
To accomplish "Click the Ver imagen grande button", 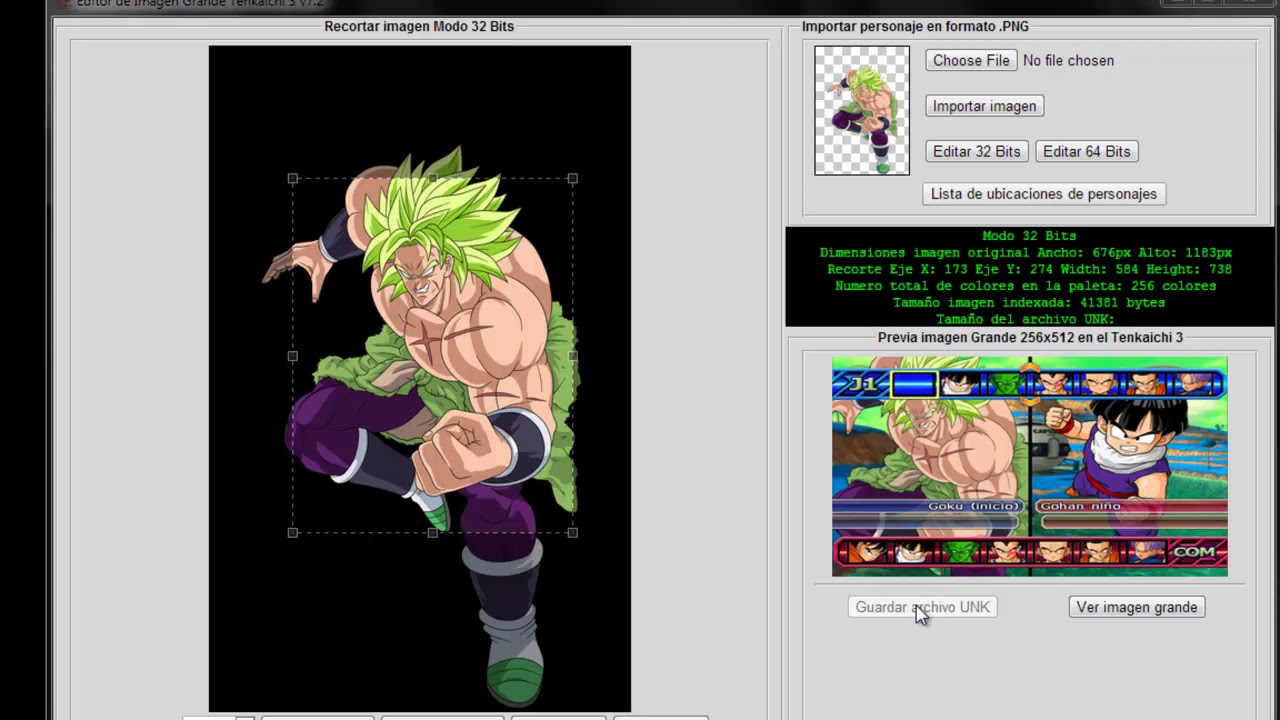I will point(1136,607).
